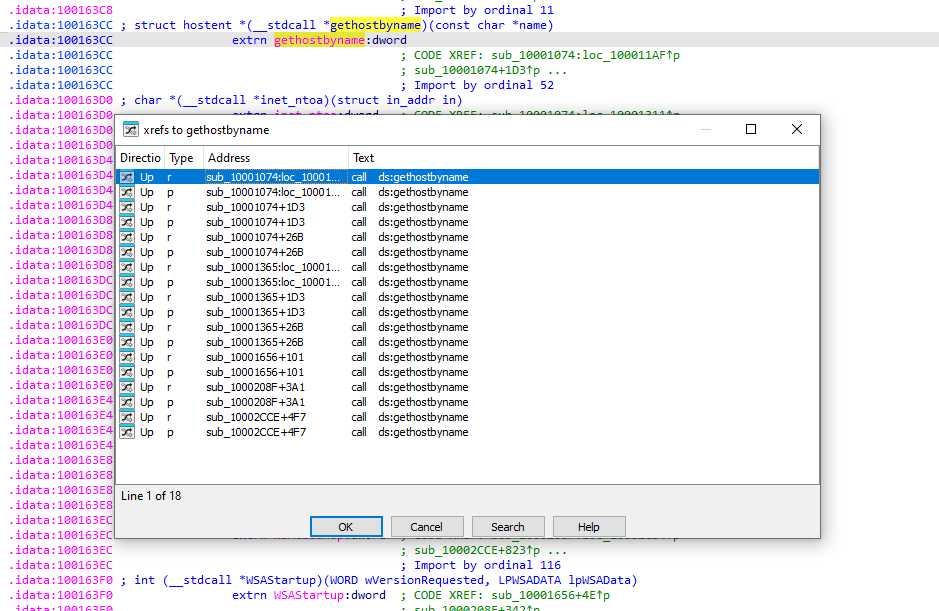The image size is (939, 611).
Task: Sort the list by Directio column header
Action: [x=140, y=158]
